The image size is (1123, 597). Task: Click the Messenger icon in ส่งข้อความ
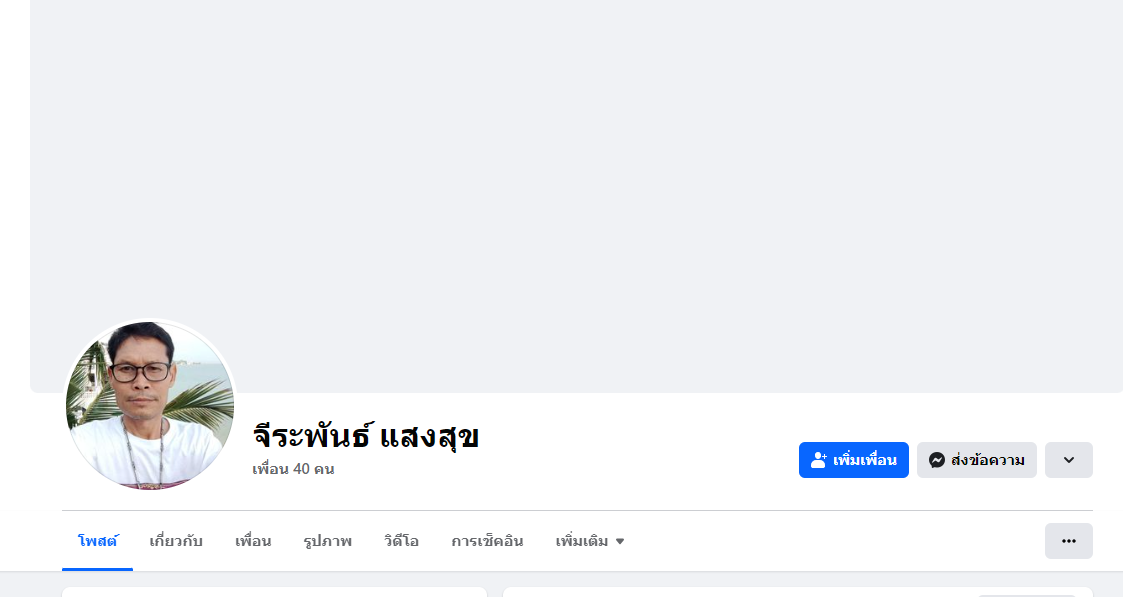pos(937,460)
